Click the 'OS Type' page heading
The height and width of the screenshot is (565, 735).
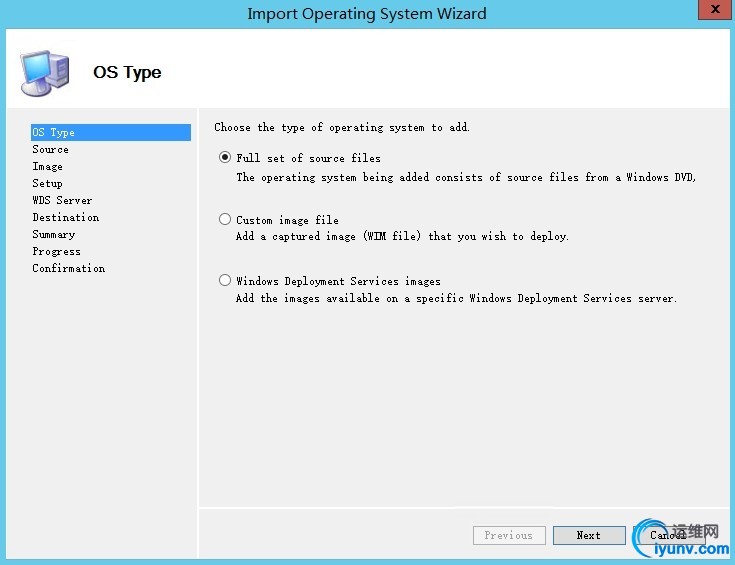(x=127, y=72)
